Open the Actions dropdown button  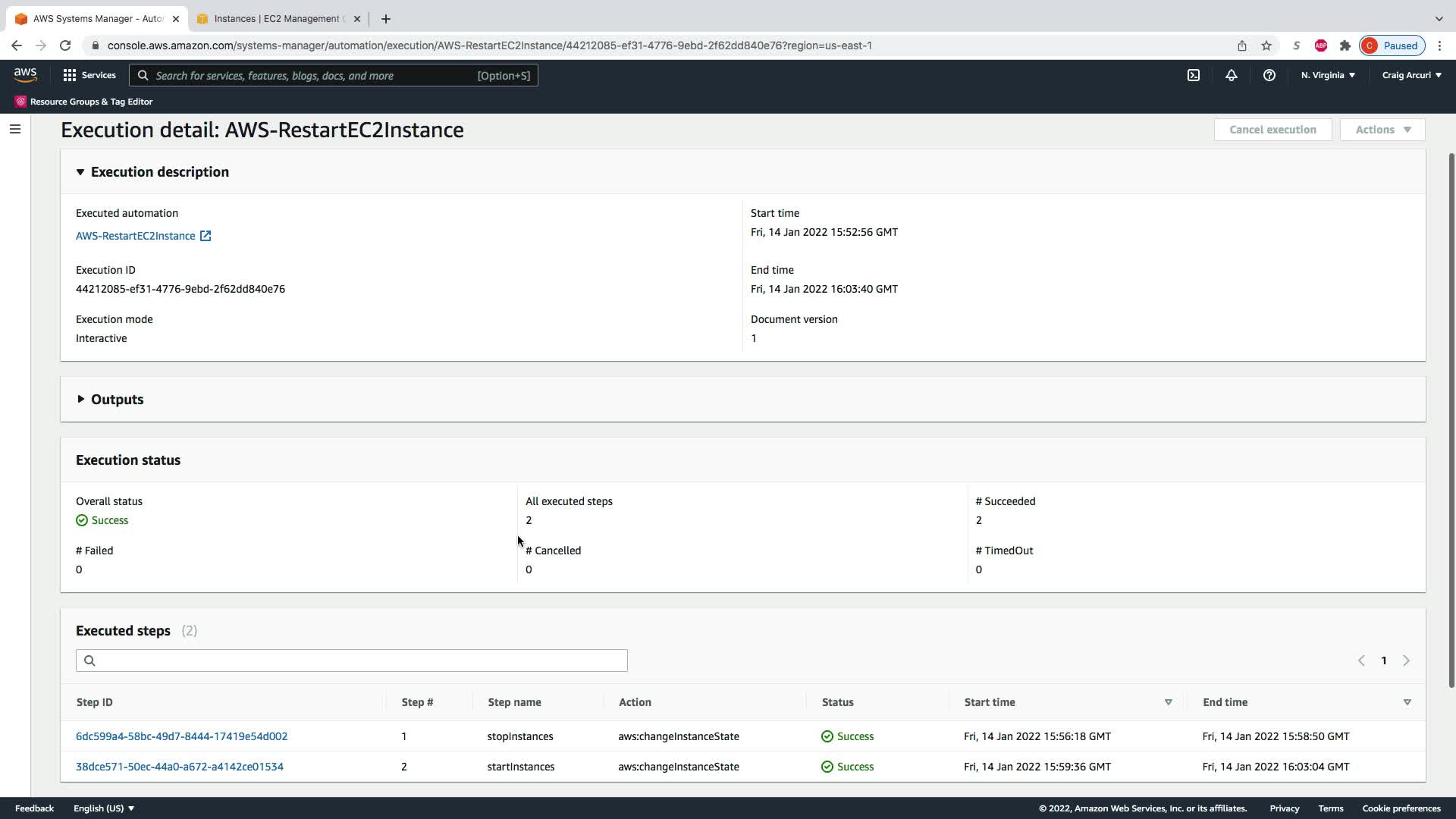pos(1382,130)
